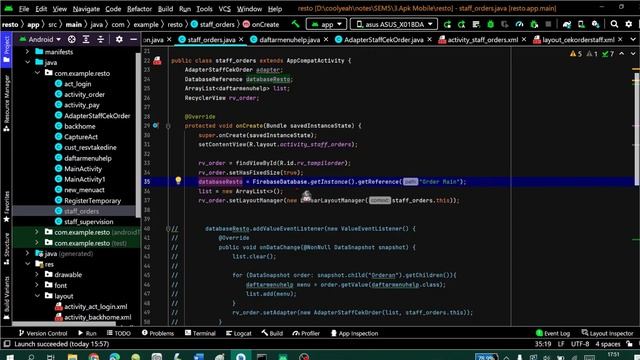Expand the font folder

point(37,285)
